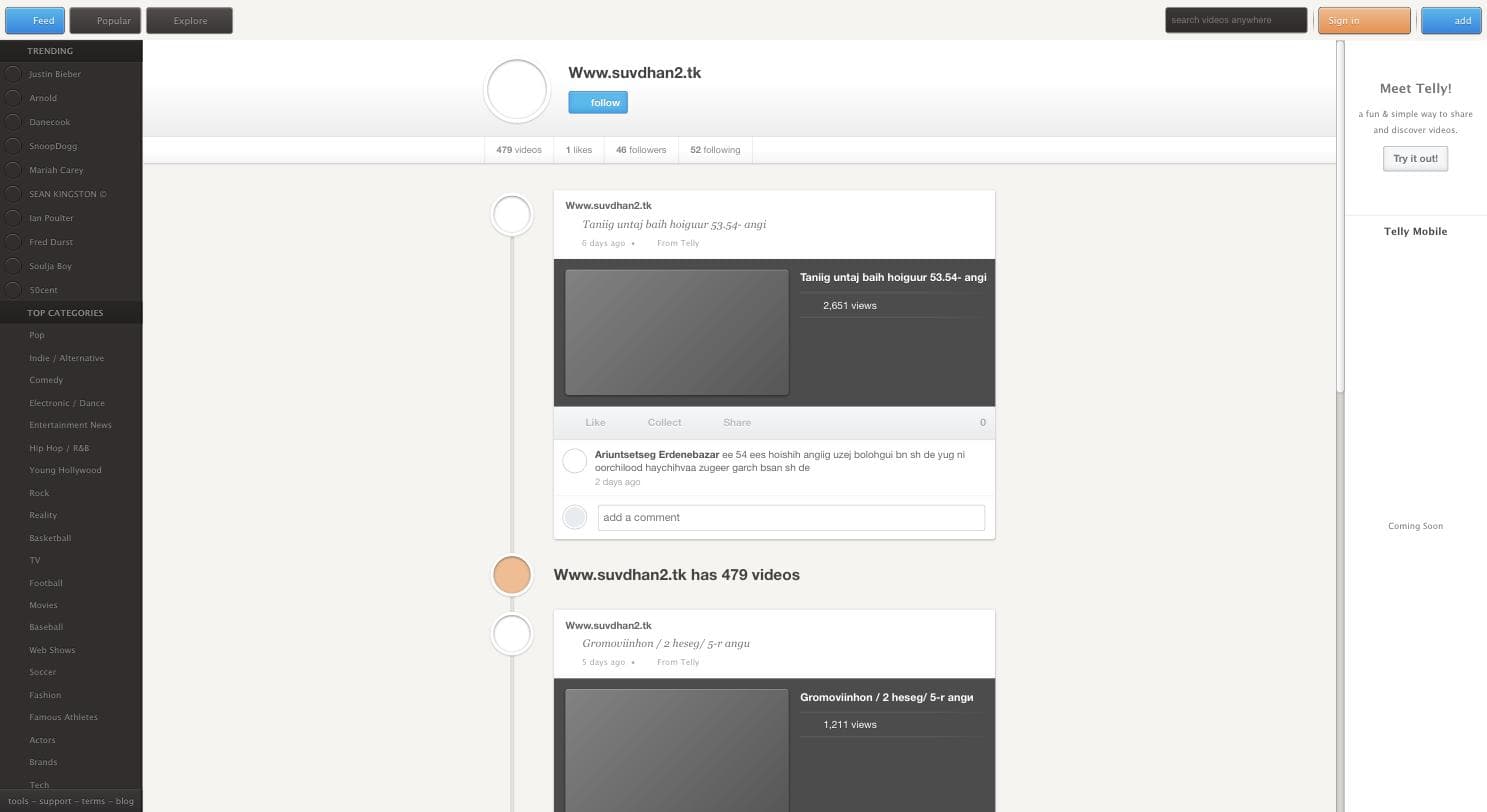Select Soulja Boy's avatar icon in Trending
Image resolution: width=1487 pixels, height=812 pixels.
(x=13, y=266)
